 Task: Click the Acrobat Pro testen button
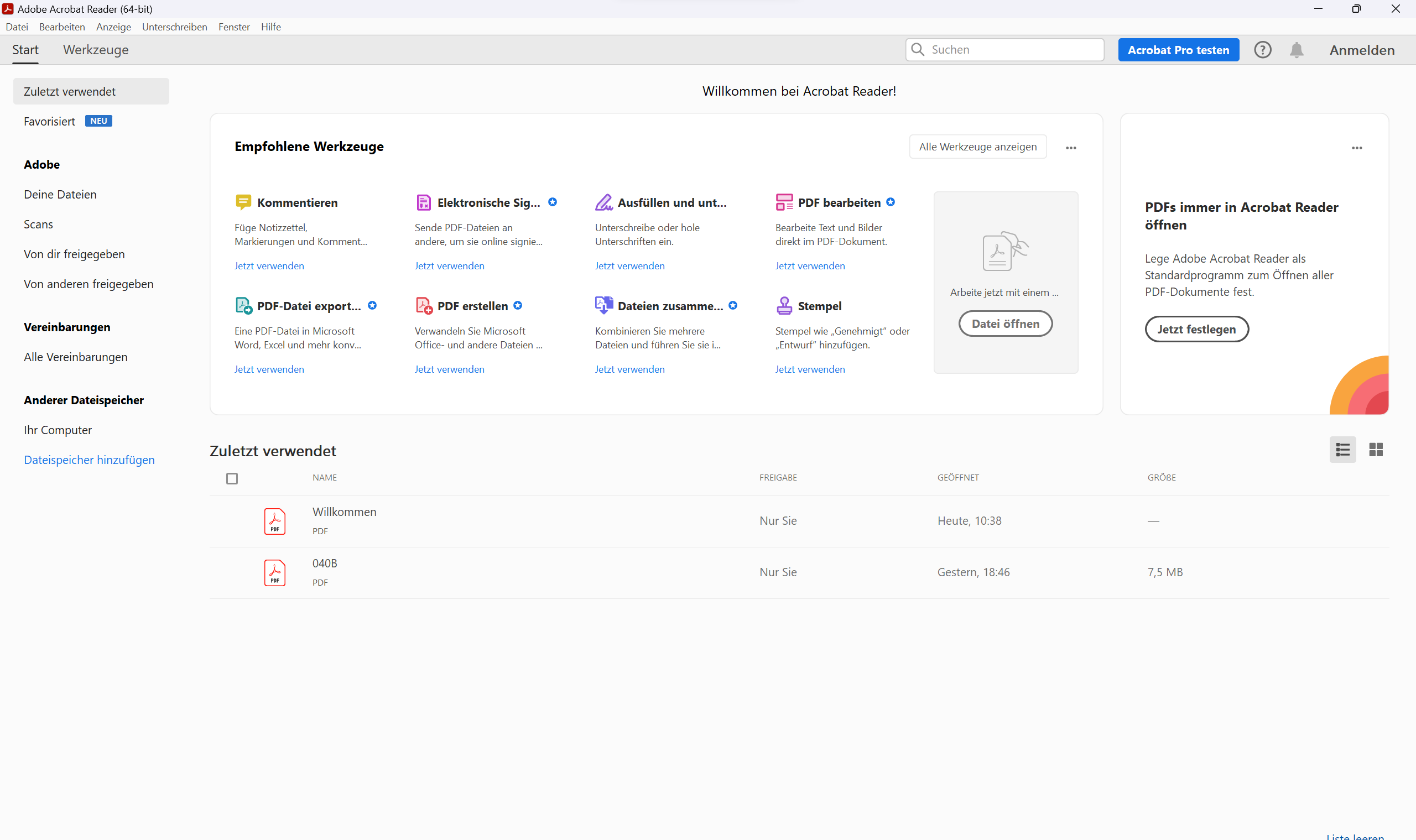1178,50
